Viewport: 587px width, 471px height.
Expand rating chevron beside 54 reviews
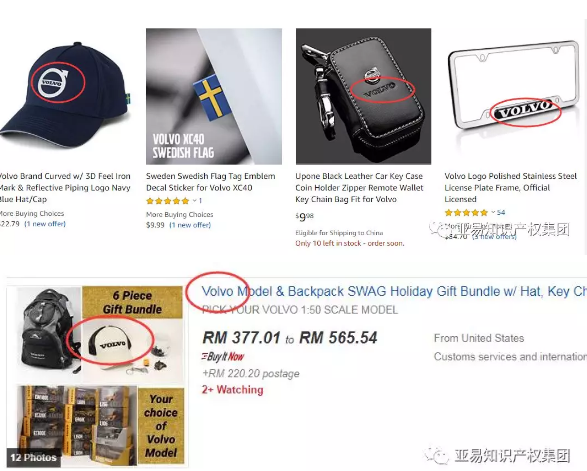493,213
